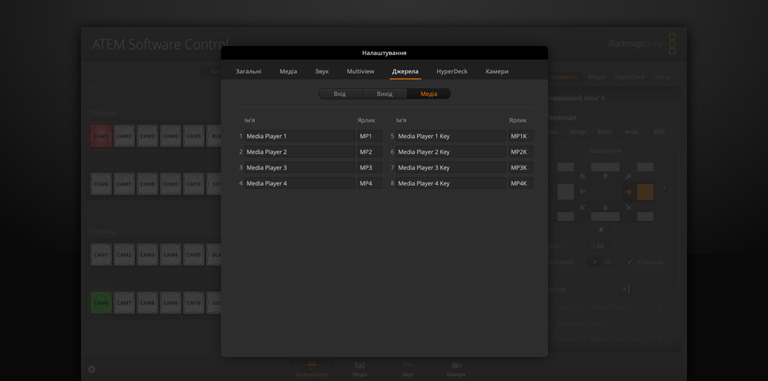Edit the Media Player 2 name field

299,152
